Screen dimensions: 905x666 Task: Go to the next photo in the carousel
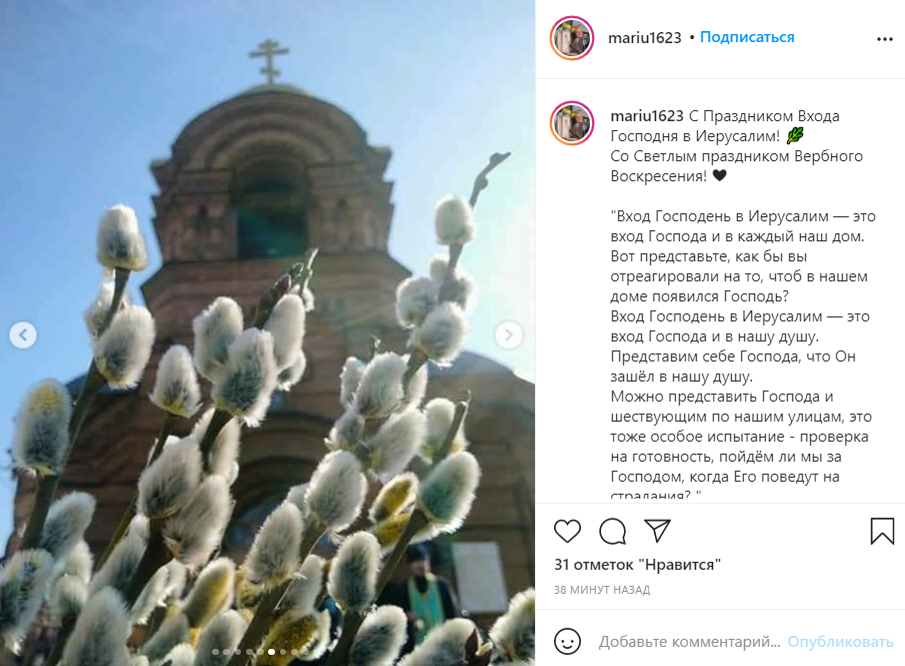click(x=508, y=335)
